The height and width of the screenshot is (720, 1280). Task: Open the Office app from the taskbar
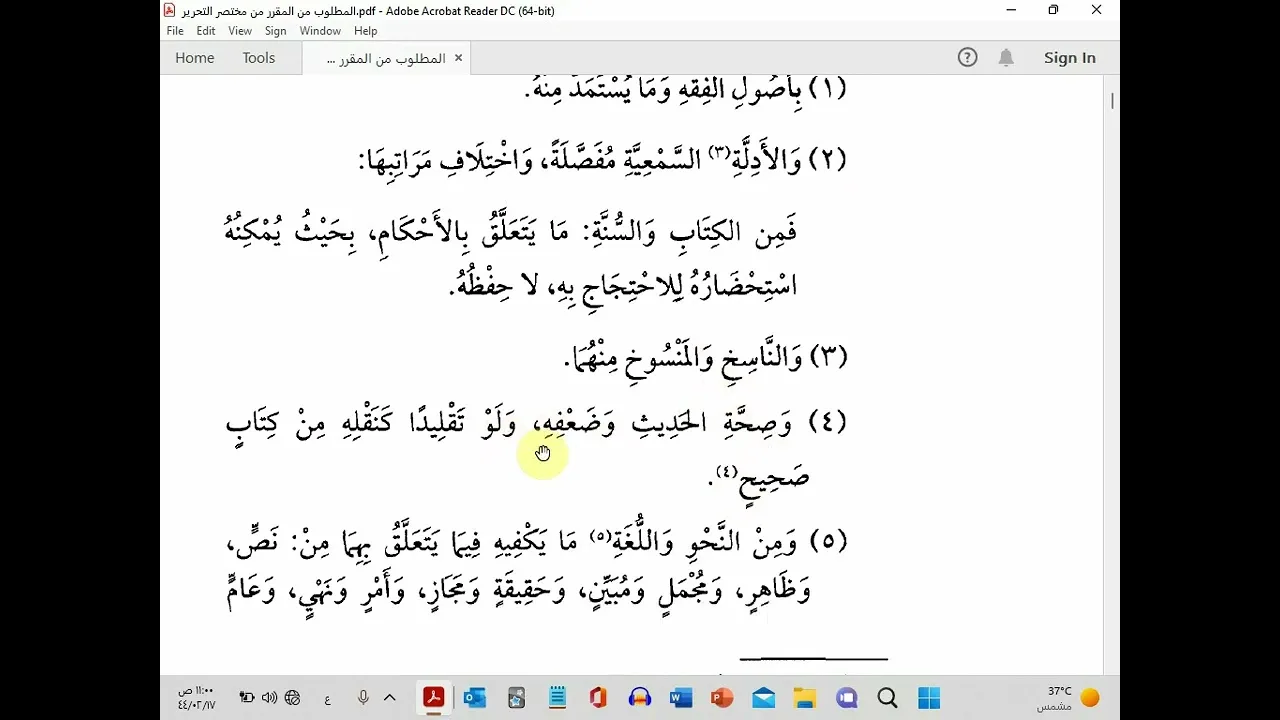(x=598, y=697)
